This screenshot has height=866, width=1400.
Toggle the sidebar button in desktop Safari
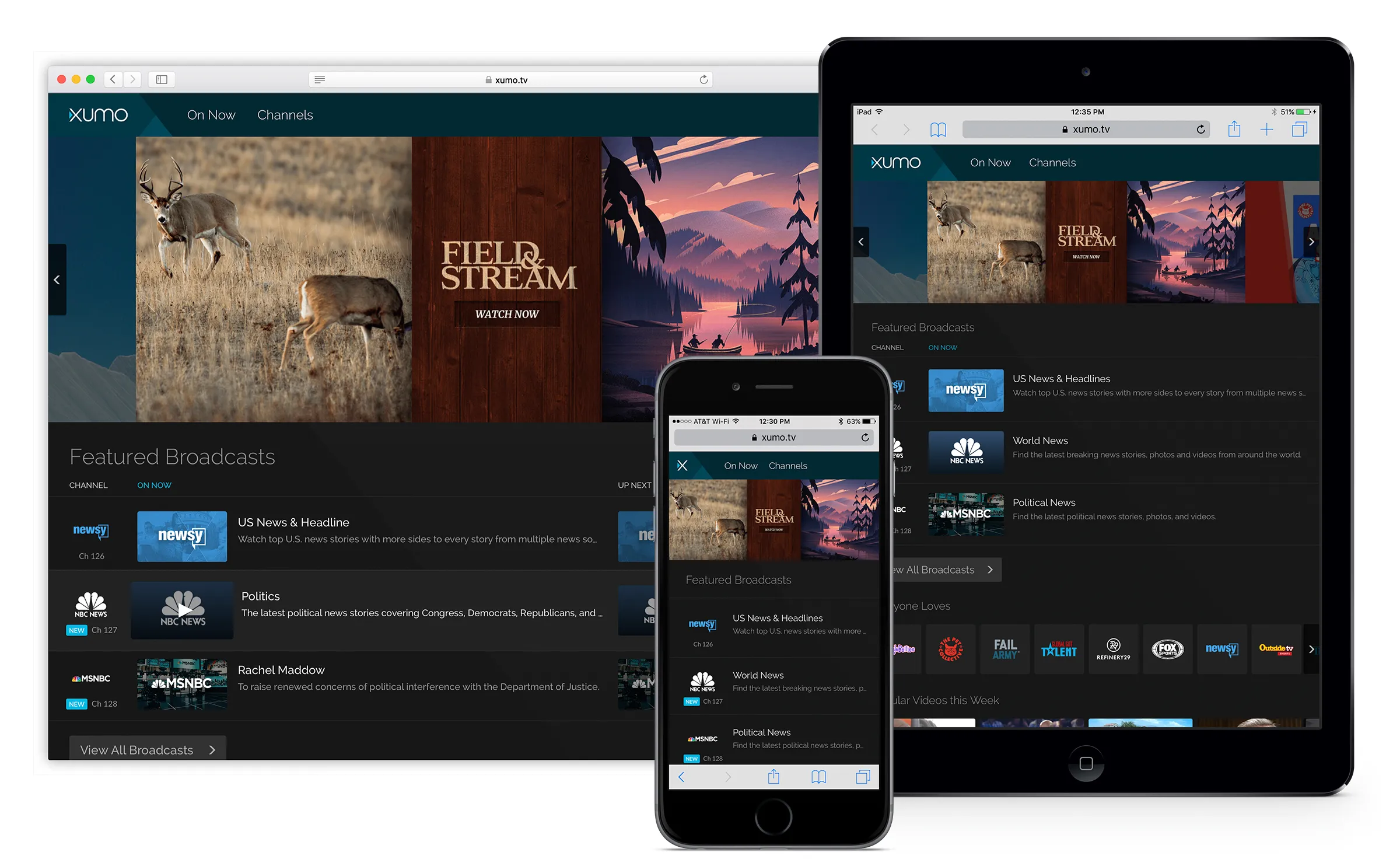(162, 79)
